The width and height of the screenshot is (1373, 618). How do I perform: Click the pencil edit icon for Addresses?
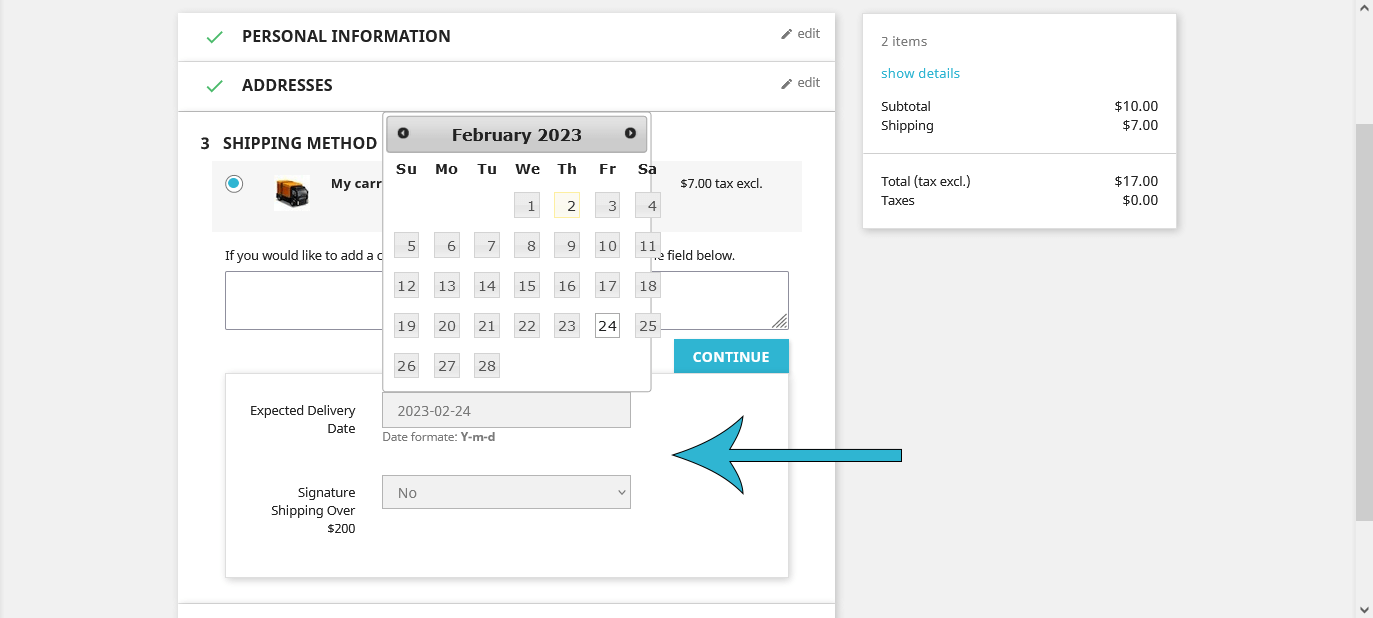pyautogui.click(x=786, y=83)
